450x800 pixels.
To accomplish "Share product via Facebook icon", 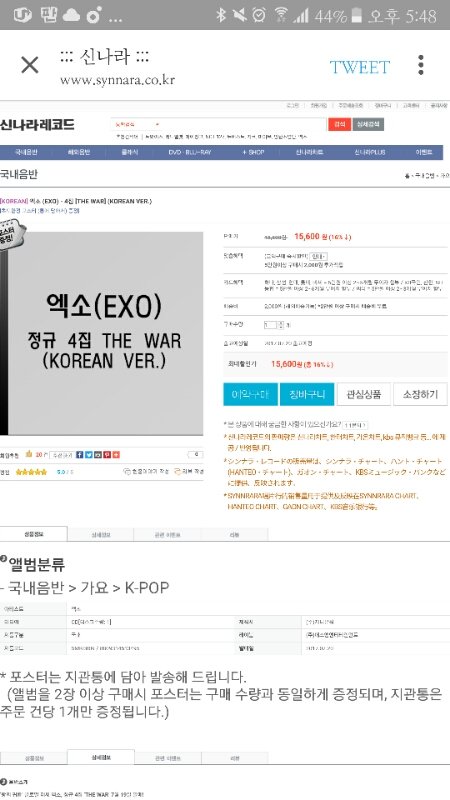I will [x=79, y=454].
